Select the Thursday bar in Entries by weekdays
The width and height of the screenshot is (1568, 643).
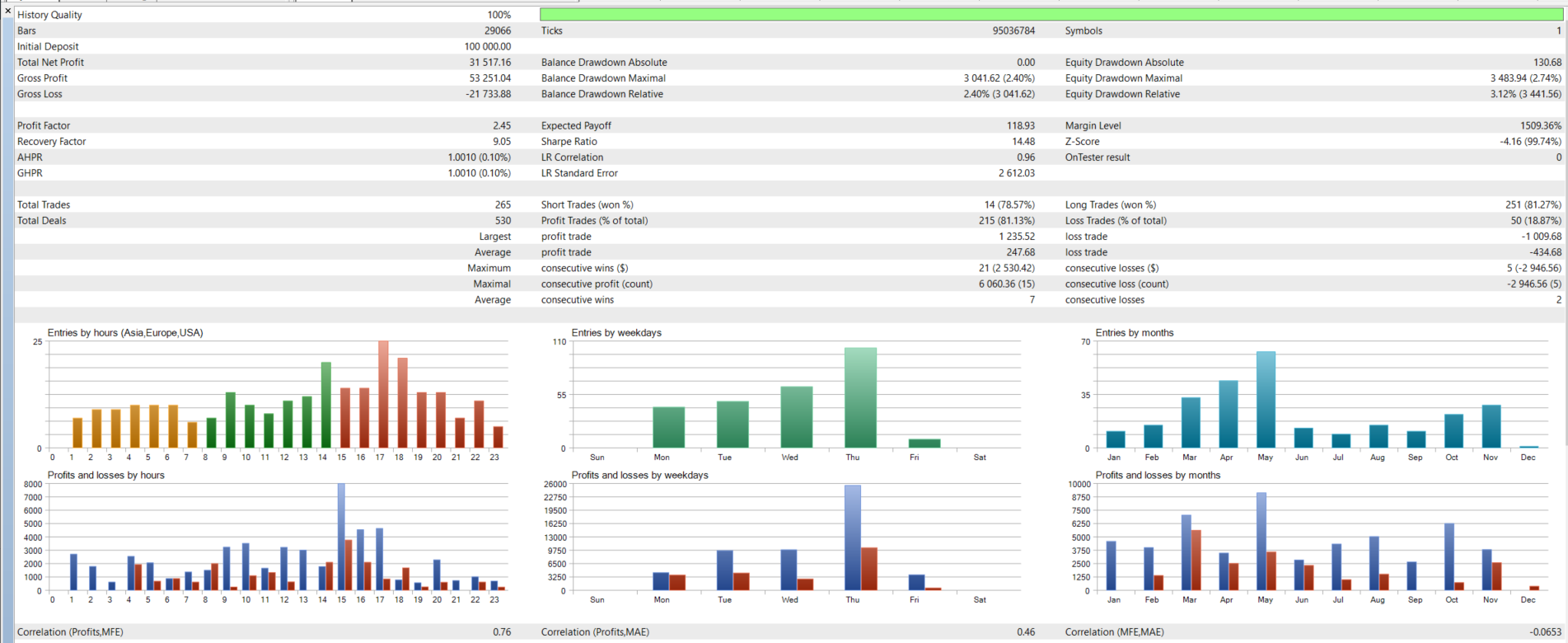point(860,397)
